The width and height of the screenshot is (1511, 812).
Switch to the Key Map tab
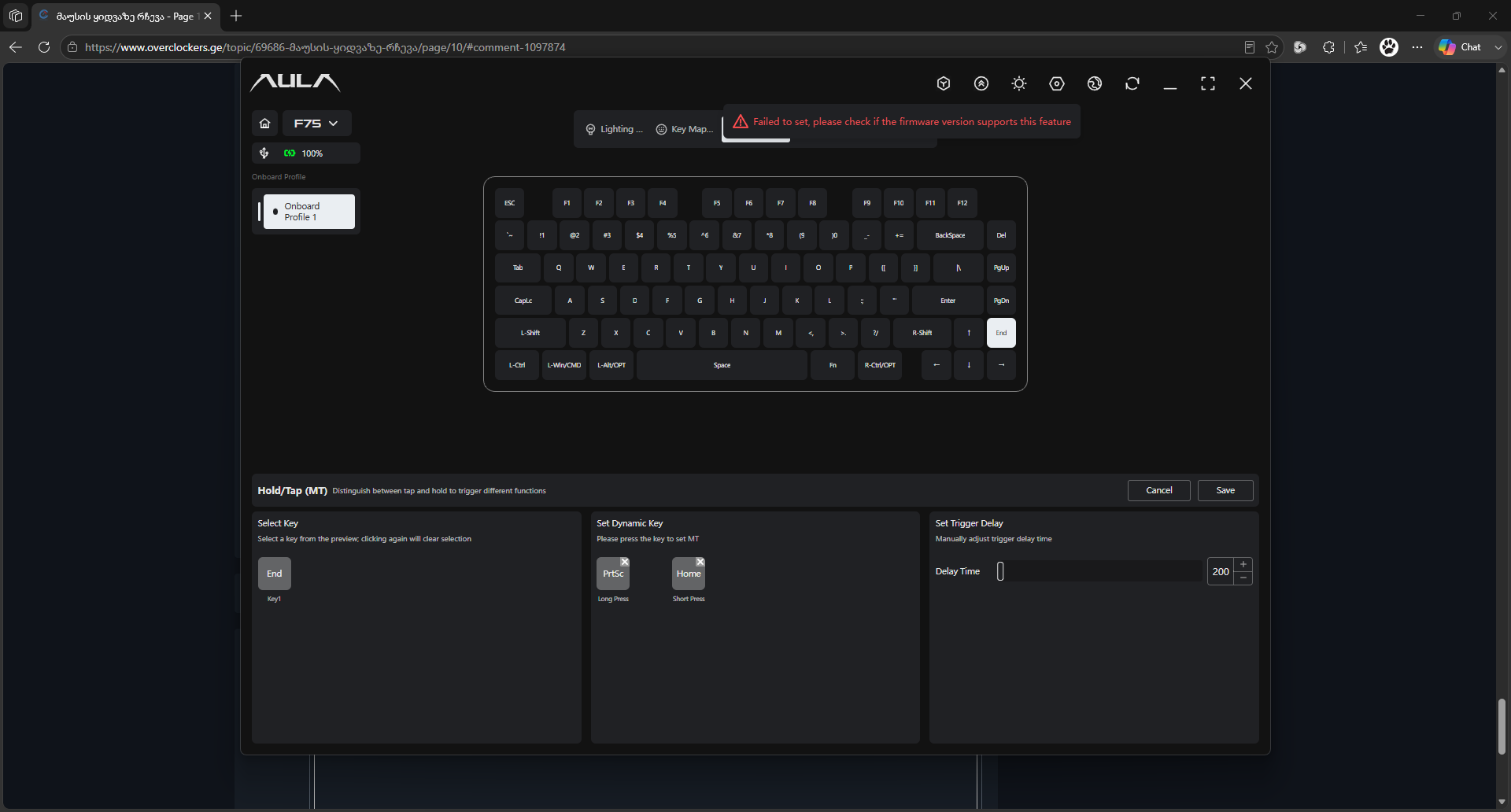[685, 129]
